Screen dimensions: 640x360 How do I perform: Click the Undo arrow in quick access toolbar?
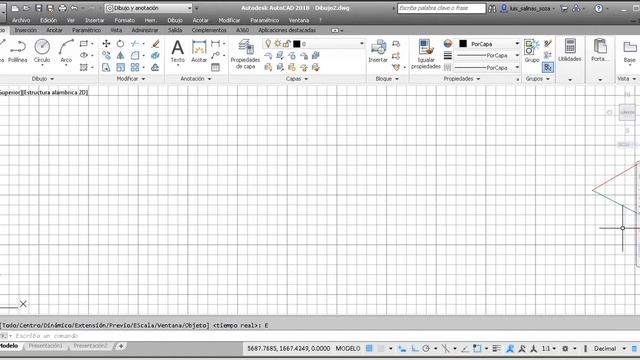[x=74, y=8]
